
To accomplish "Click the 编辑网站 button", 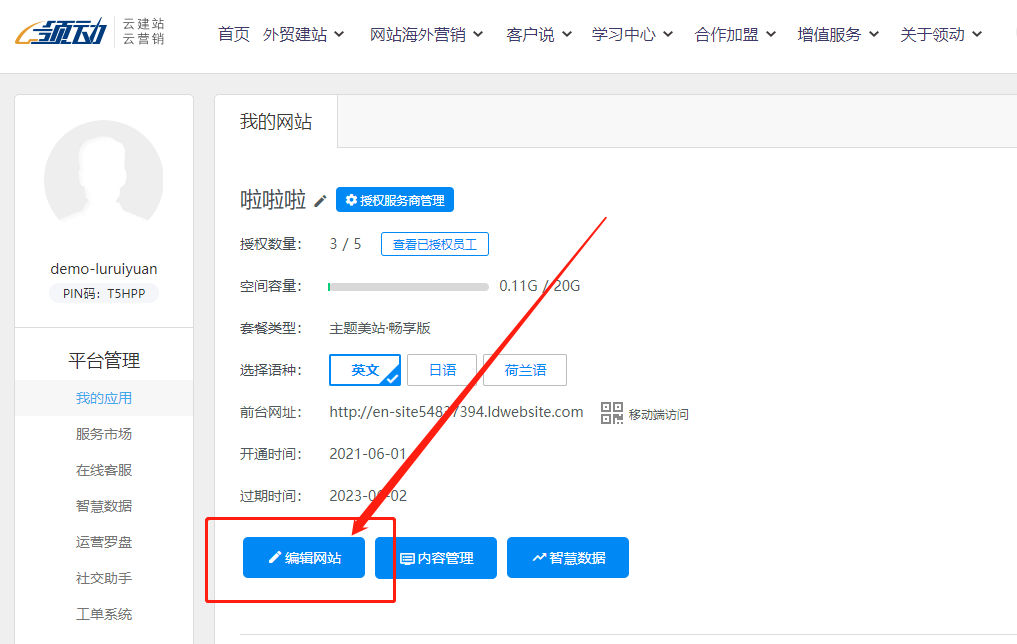I will (x=304, y=558).
